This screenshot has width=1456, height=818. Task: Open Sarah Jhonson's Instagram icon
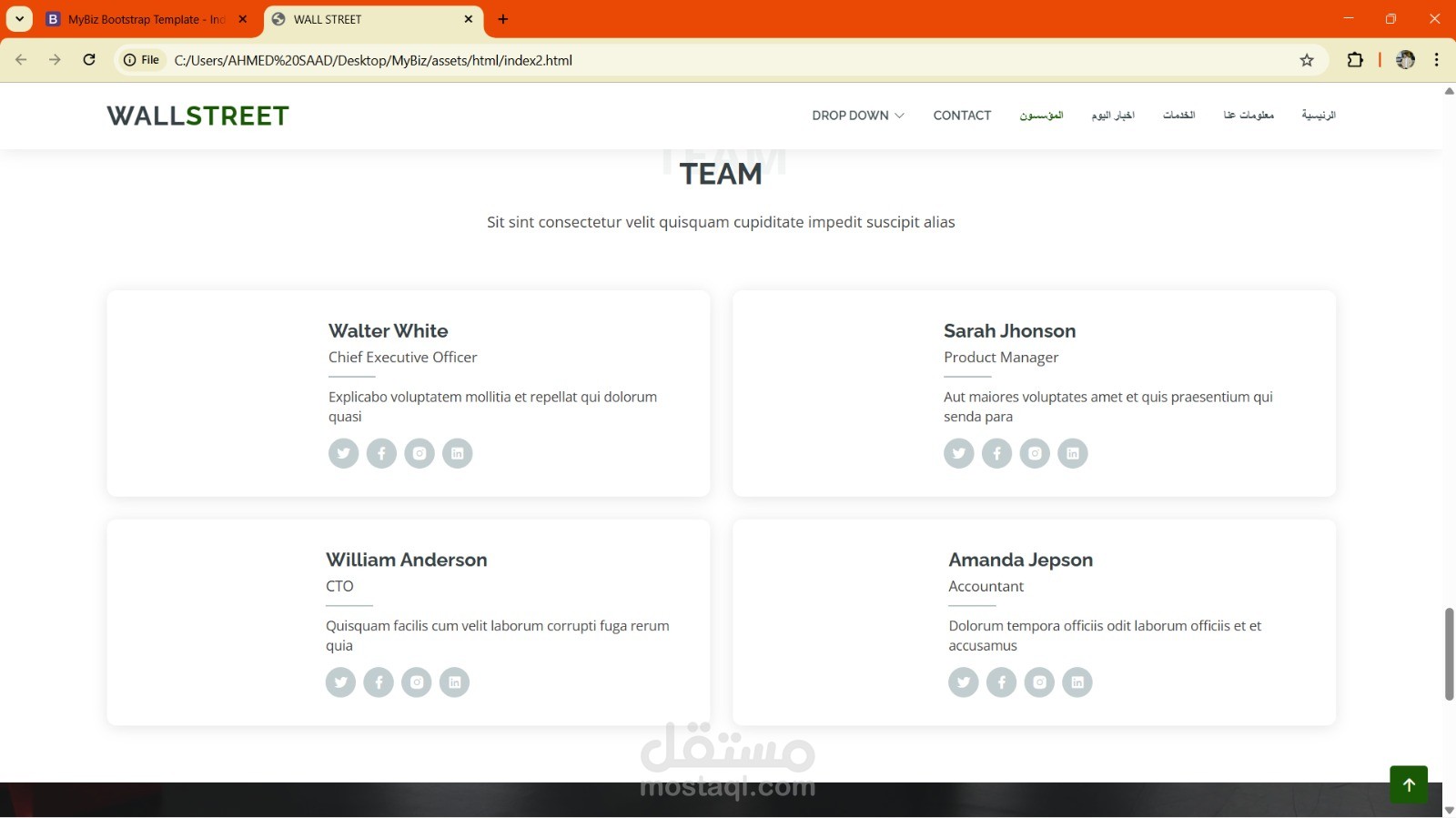click(1035, 453)
